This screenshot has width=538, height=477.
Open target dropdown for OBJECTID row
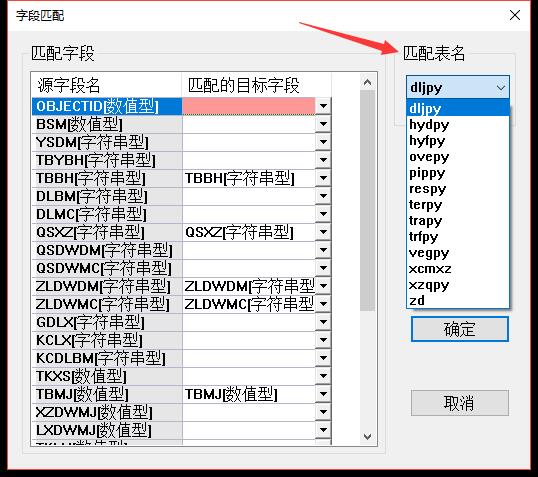coord(323,106)
